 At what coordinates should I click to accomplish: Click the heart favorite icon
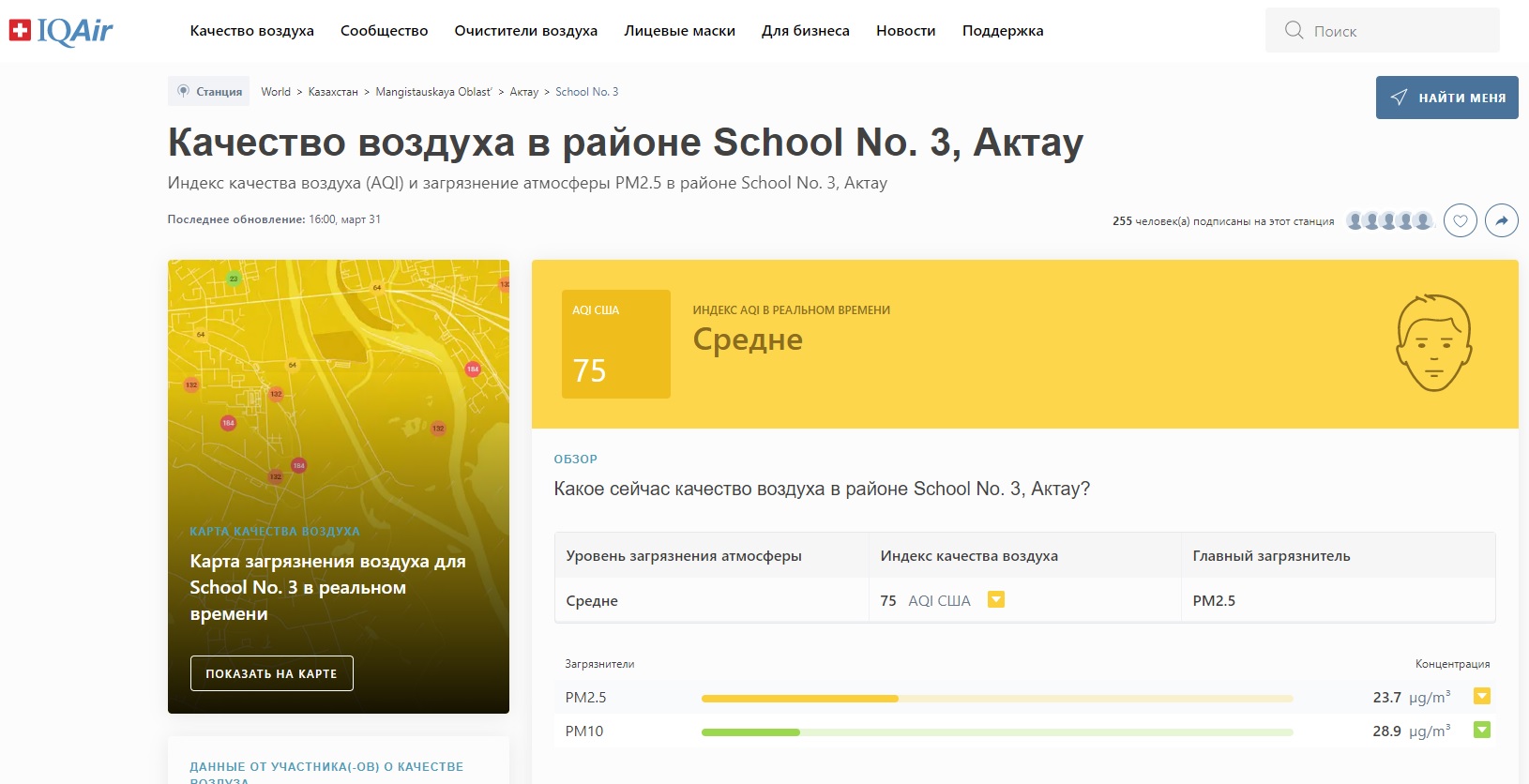1460,220
